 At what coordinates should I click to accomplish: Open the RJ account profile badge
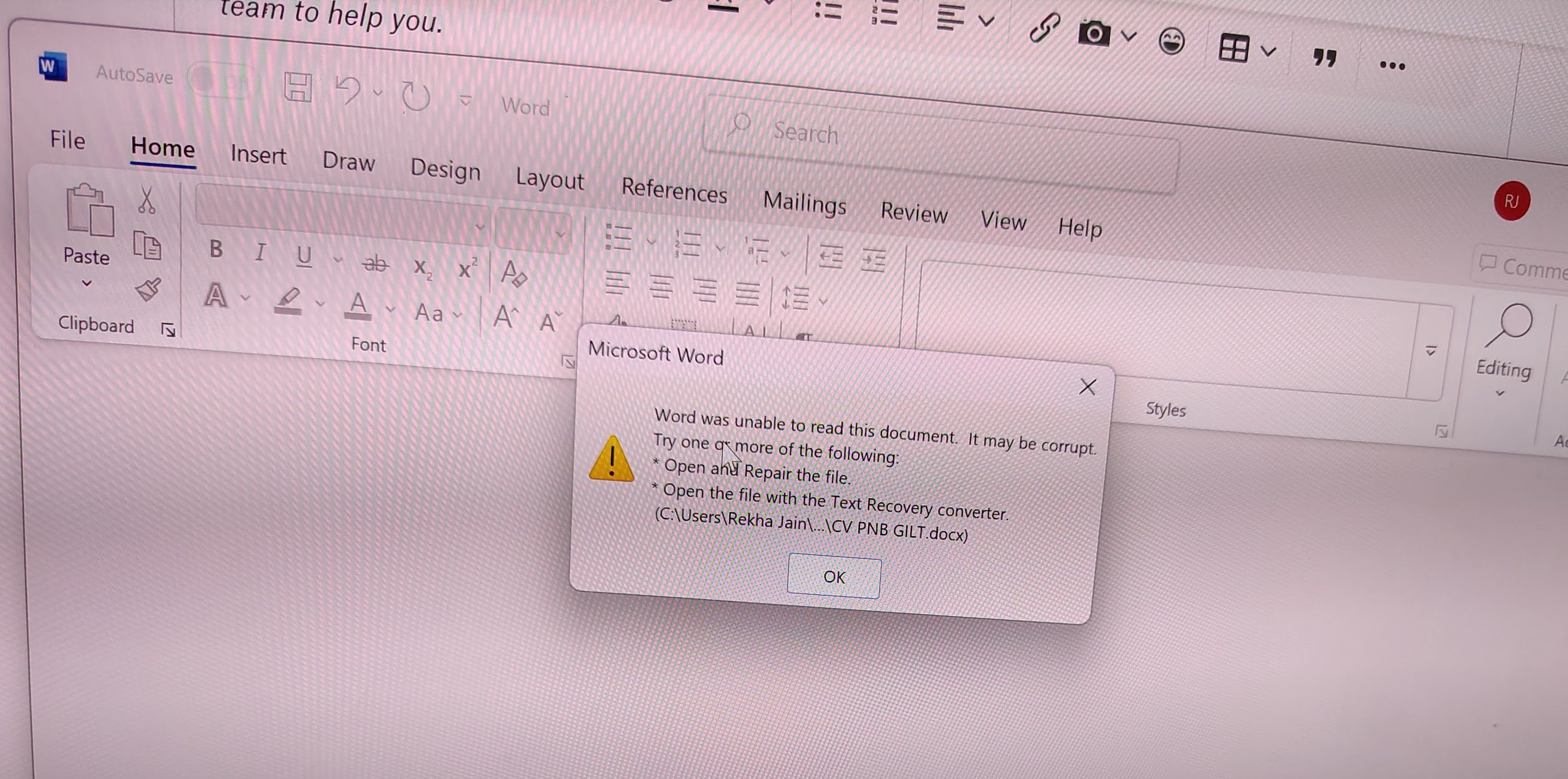coord(1513,201)
